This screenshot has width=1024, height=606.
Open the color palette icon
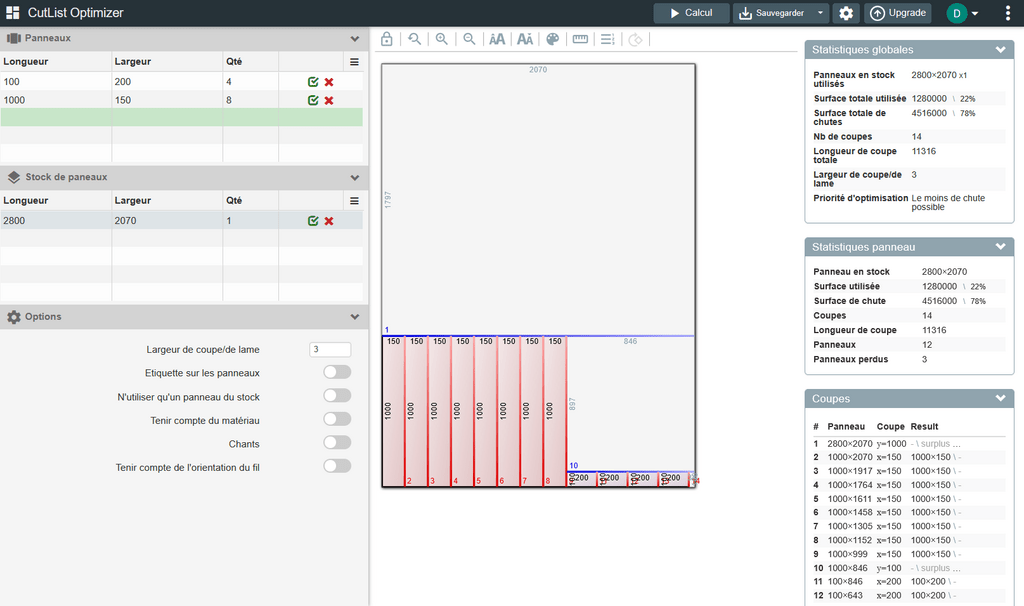pos(552,39)
